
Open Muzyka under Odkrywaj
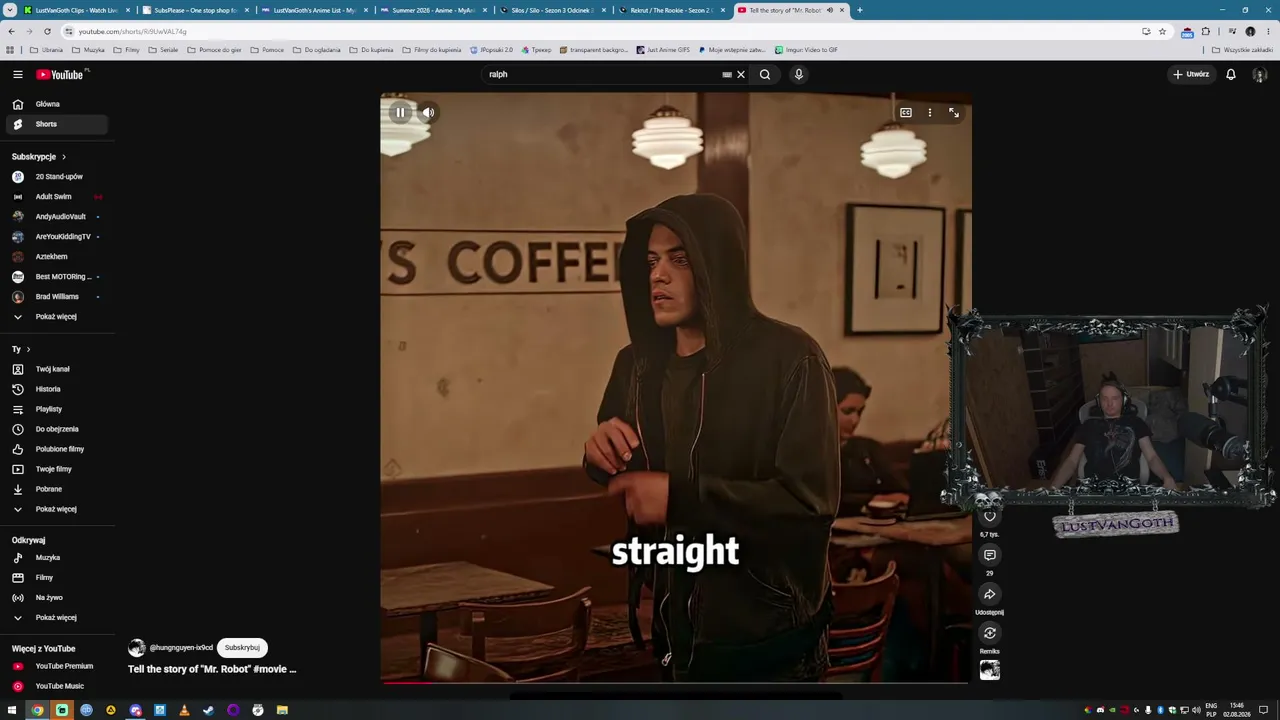(55, 558)
